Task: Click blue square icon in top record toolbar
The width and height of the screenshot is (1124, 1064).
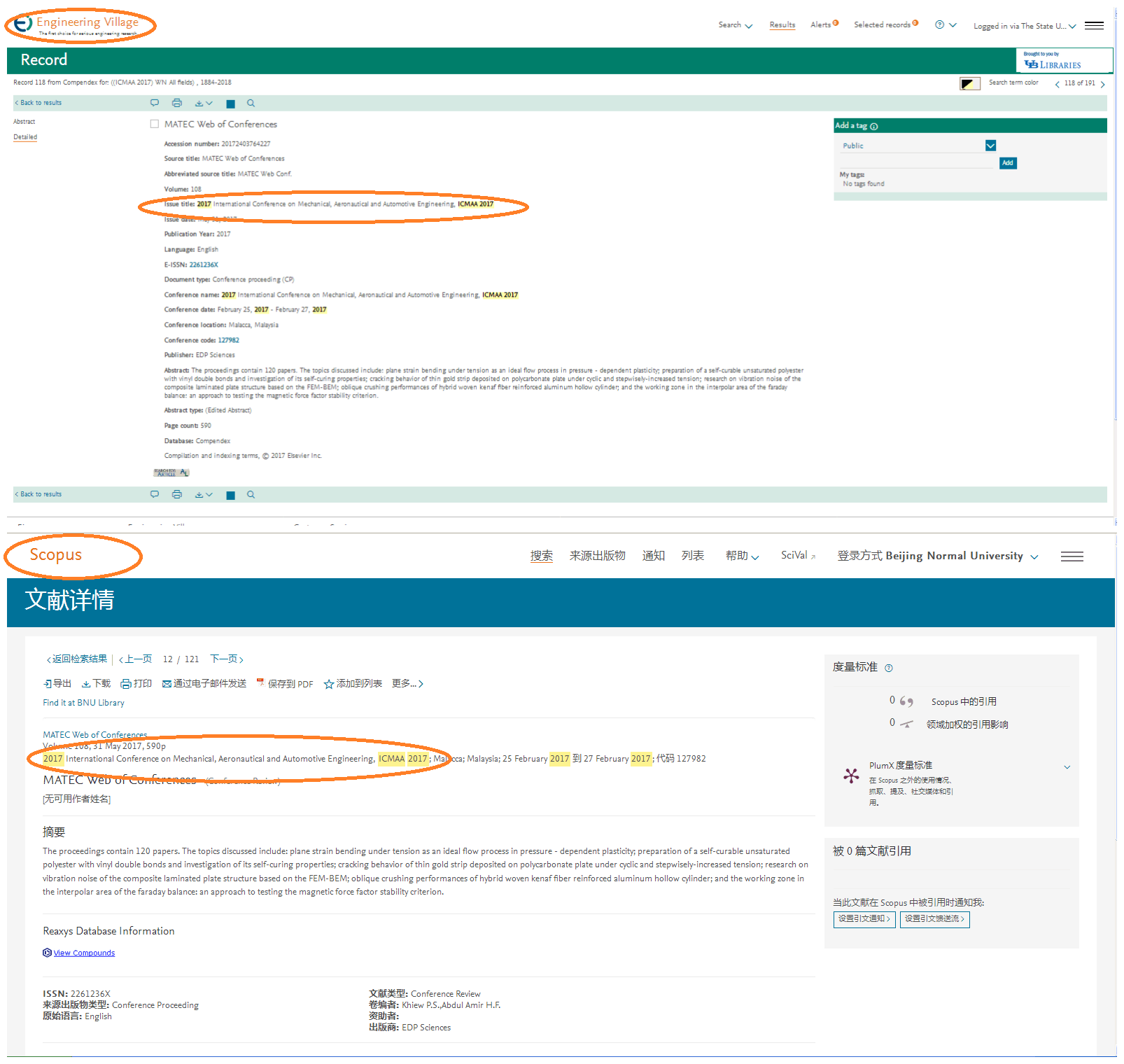Action: click(x=230, y=104)
